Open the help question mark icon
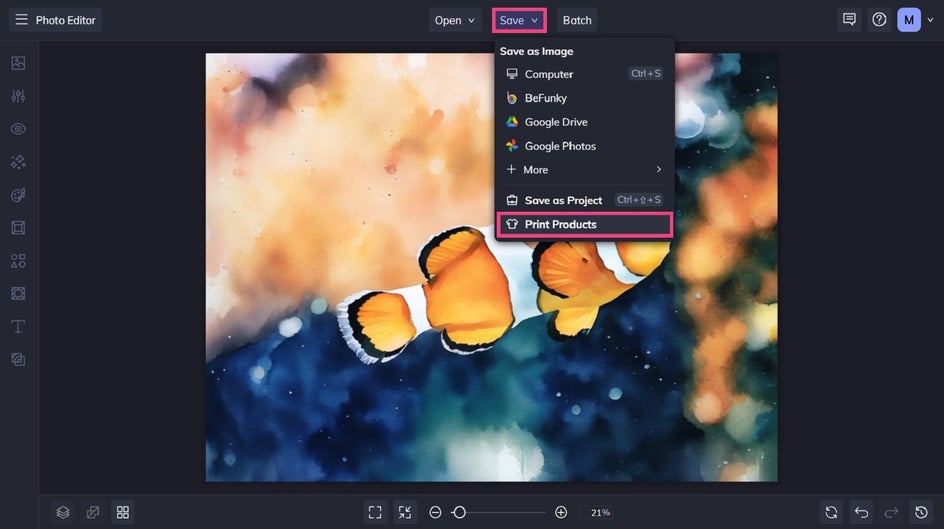Image resolution: width=944 pixels, height=529 pixels. [x=880, y=20]
